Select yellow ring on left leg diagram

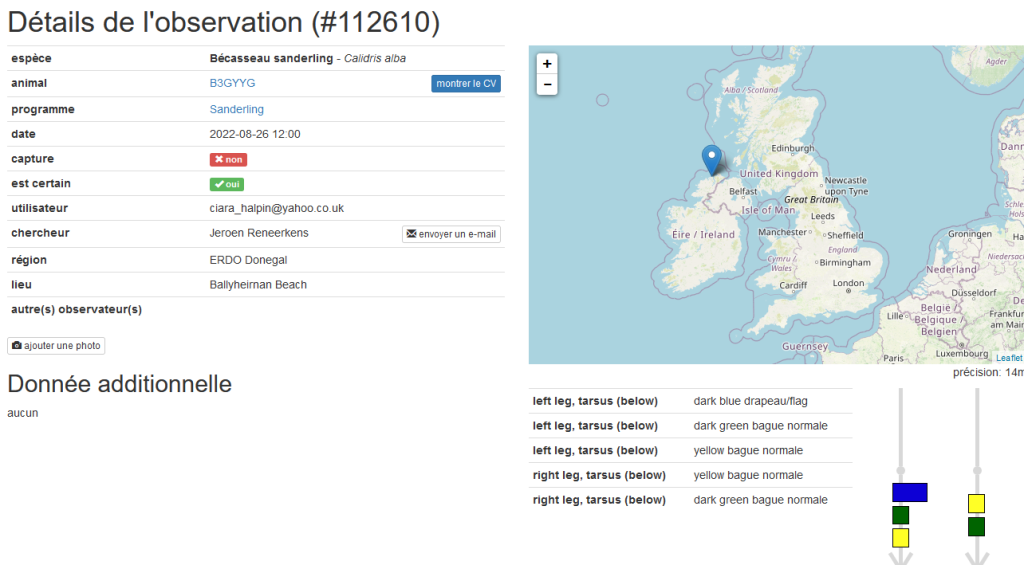900,537
